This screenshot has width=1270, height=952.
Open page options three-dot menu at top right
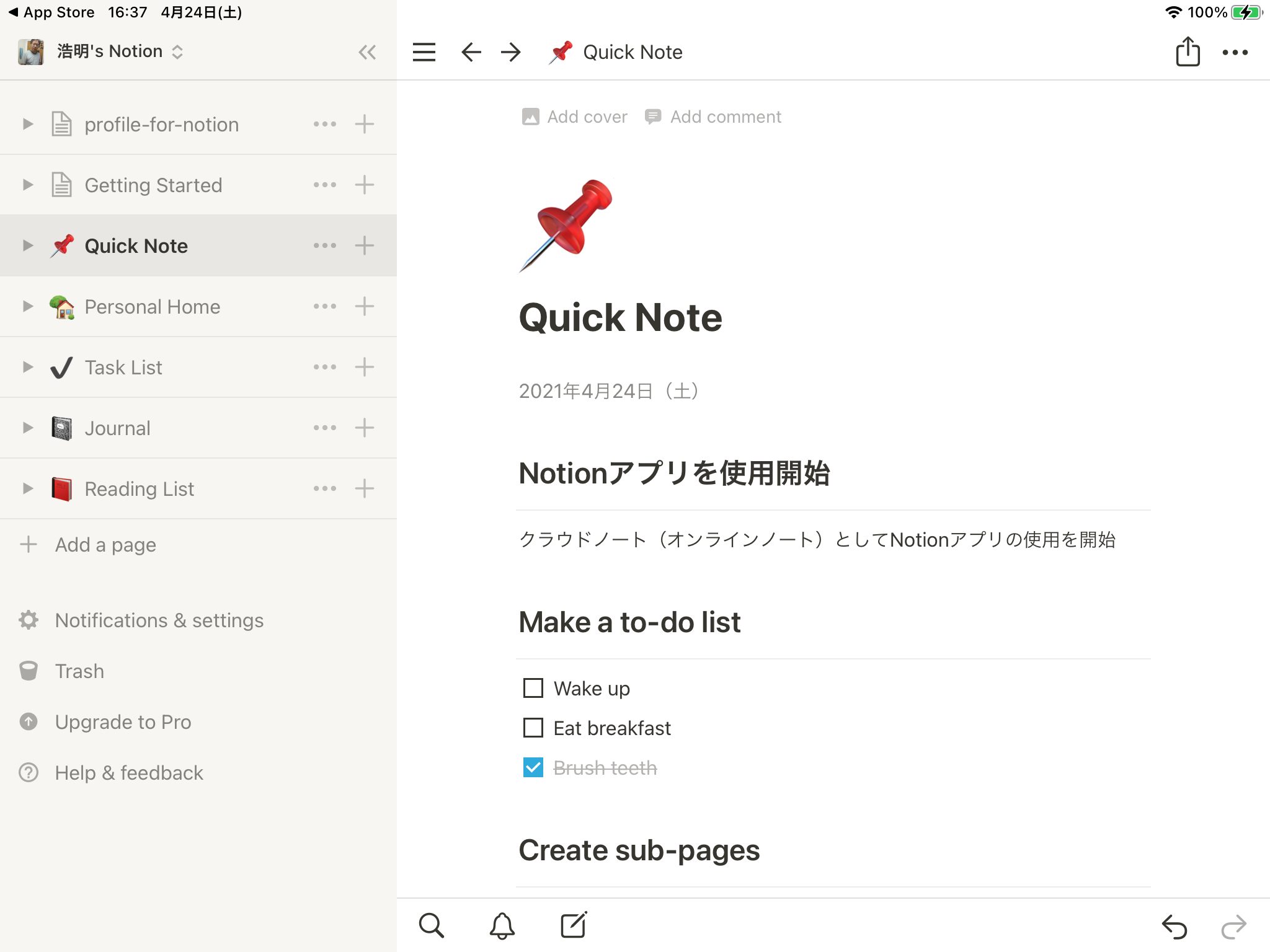pyautogui.click(x=1235, y=53)
